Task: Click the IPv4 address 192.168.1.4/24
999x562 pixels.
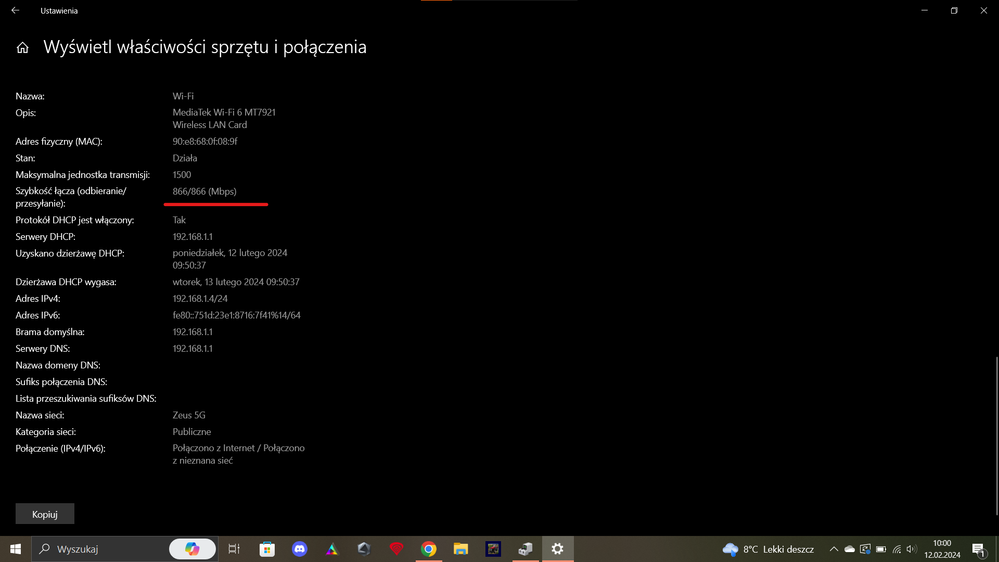Action: coord(199,298)
